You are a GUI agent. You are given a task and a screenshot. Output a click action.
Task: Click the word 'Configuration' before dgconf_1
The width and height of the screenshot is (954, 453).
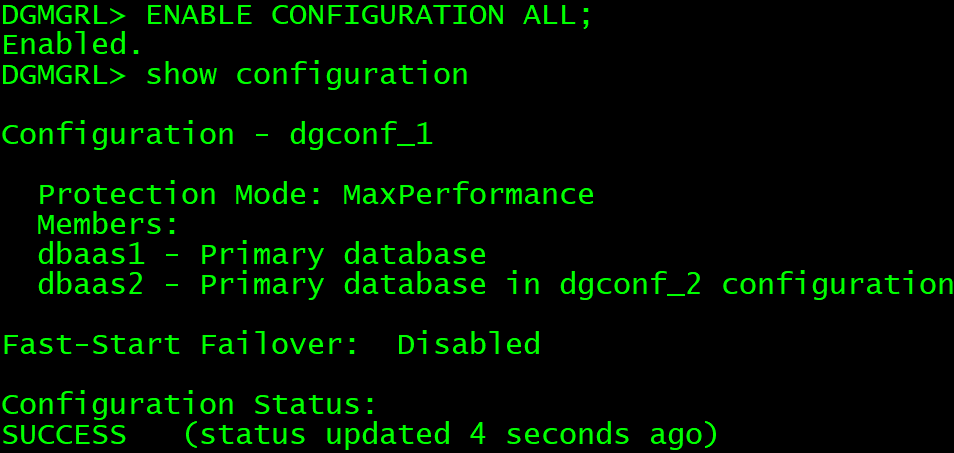pos(118,135)
